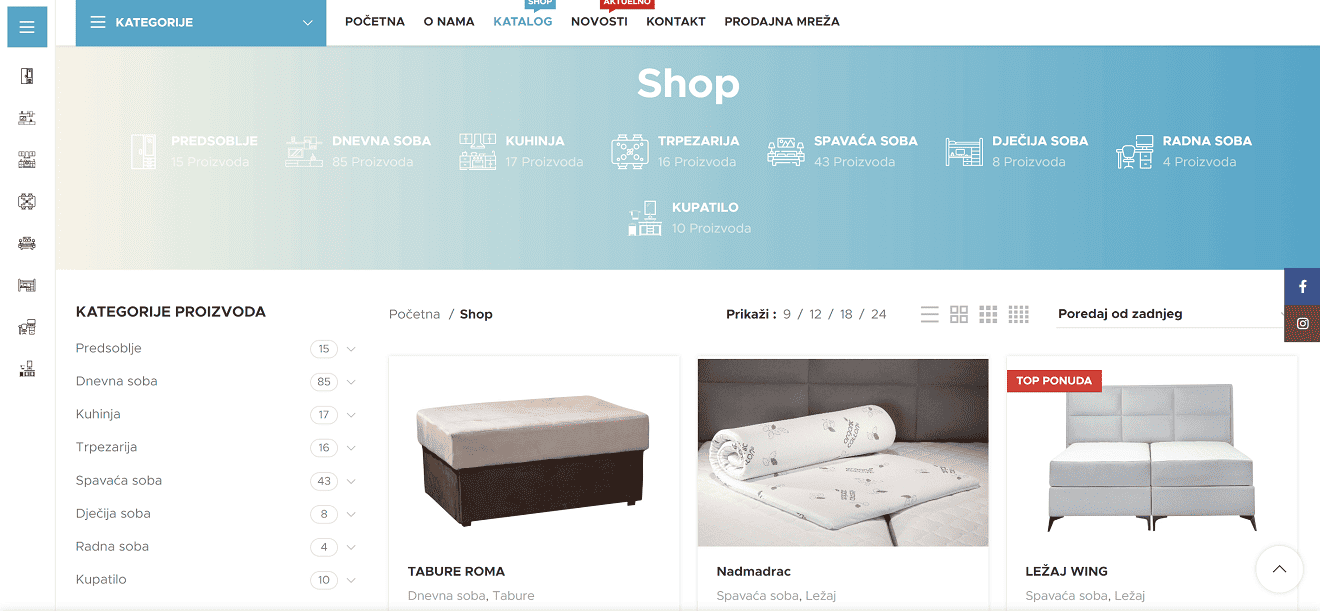Screen dimensions: 1320x611
Task: Show 12 products per page
Action: pos(815,314)
